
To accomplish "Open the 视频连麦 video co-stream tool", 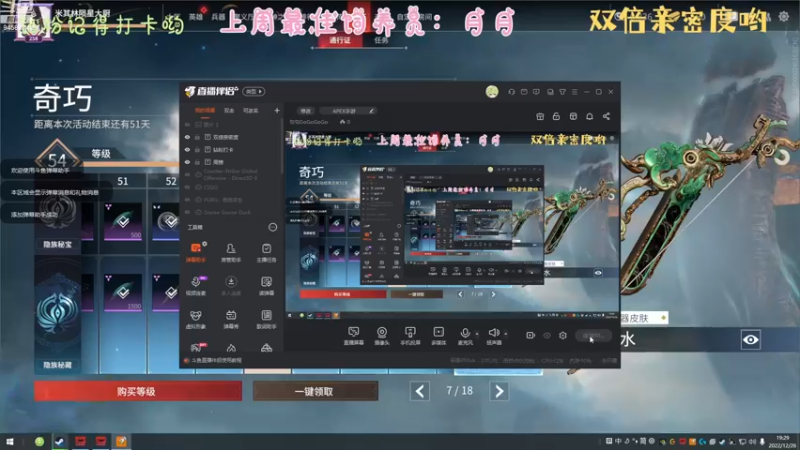I will pos(196,286).
